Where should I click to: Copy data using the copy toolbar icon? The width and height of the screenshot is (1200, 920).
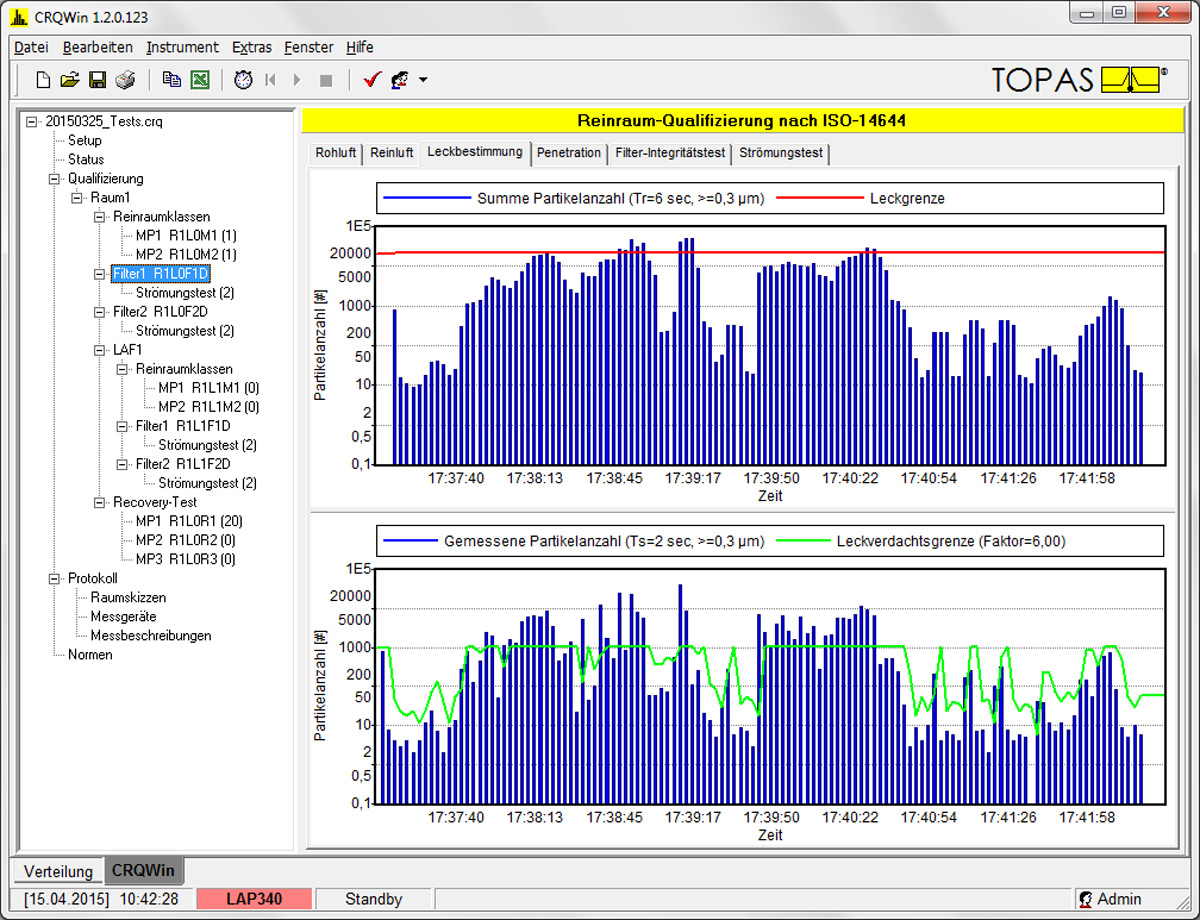point(170,80)
